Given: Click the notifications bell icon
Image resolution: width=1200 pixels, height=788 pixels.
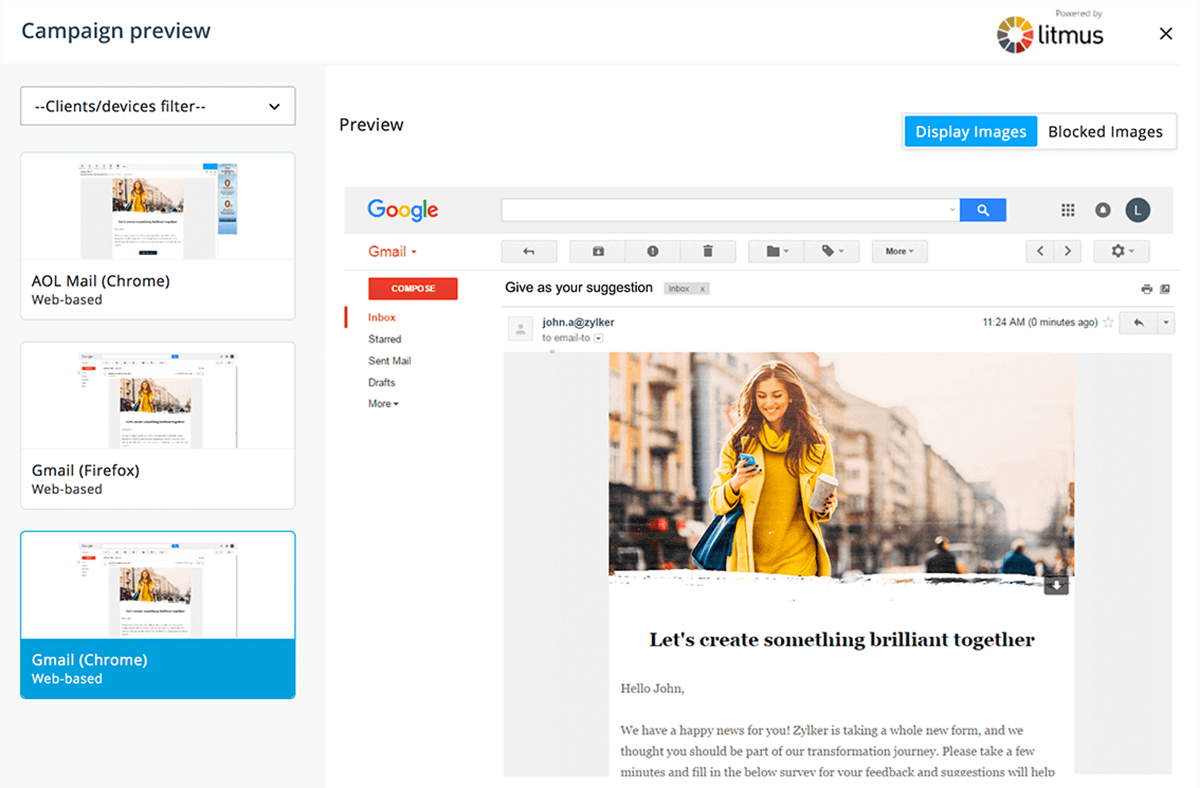Looking at the screenshot, I should point(1103,210).
